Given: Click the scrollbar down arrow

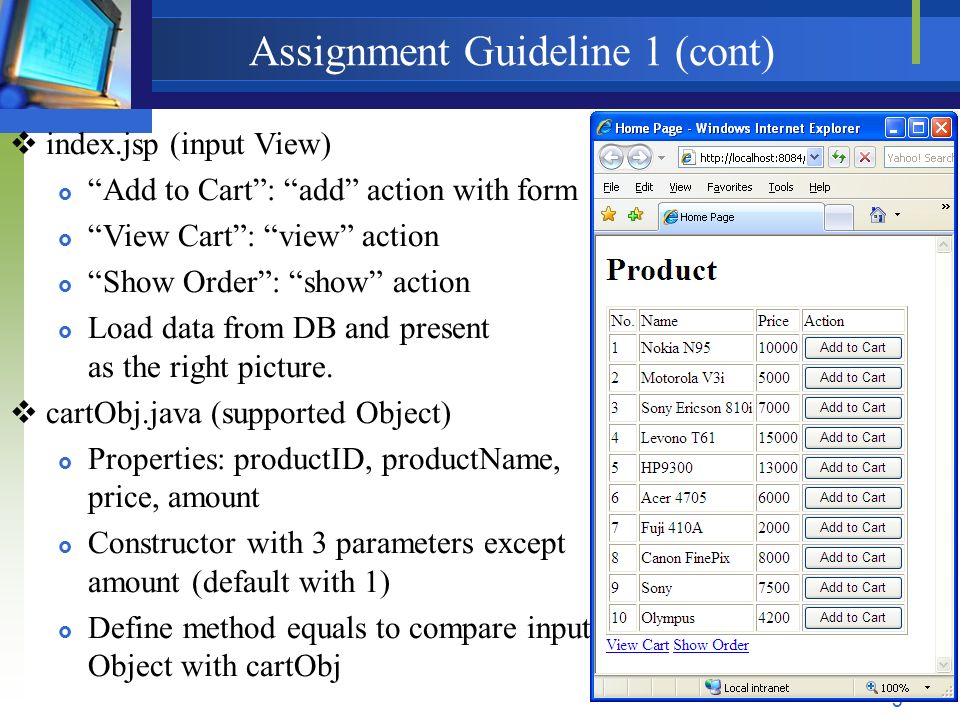Looking at the screenshot, I should coord(943,664).
